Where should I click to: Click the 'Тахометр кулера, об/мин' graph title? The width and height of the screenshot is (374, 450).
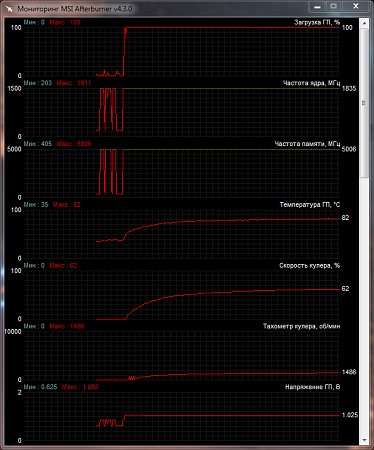tap(301, 326)
